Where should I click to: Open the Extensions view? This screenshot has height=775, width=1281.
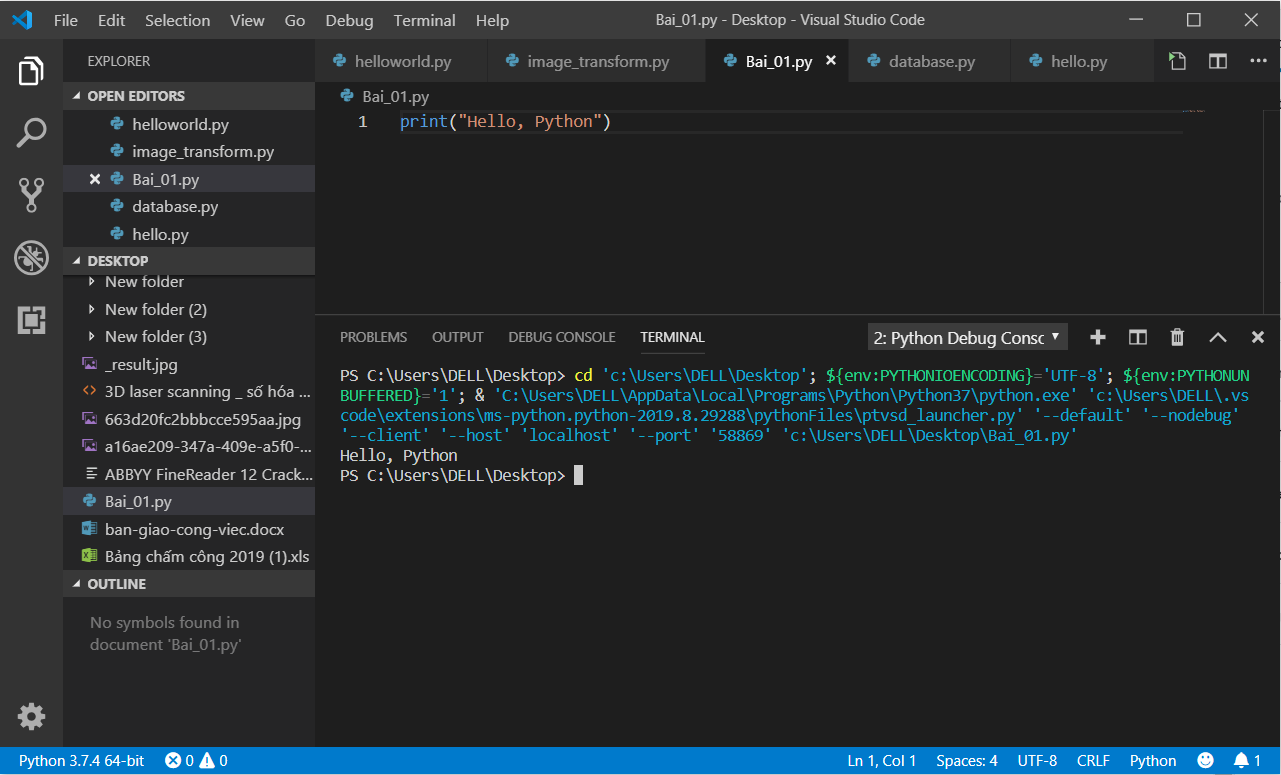coord(31,320)
